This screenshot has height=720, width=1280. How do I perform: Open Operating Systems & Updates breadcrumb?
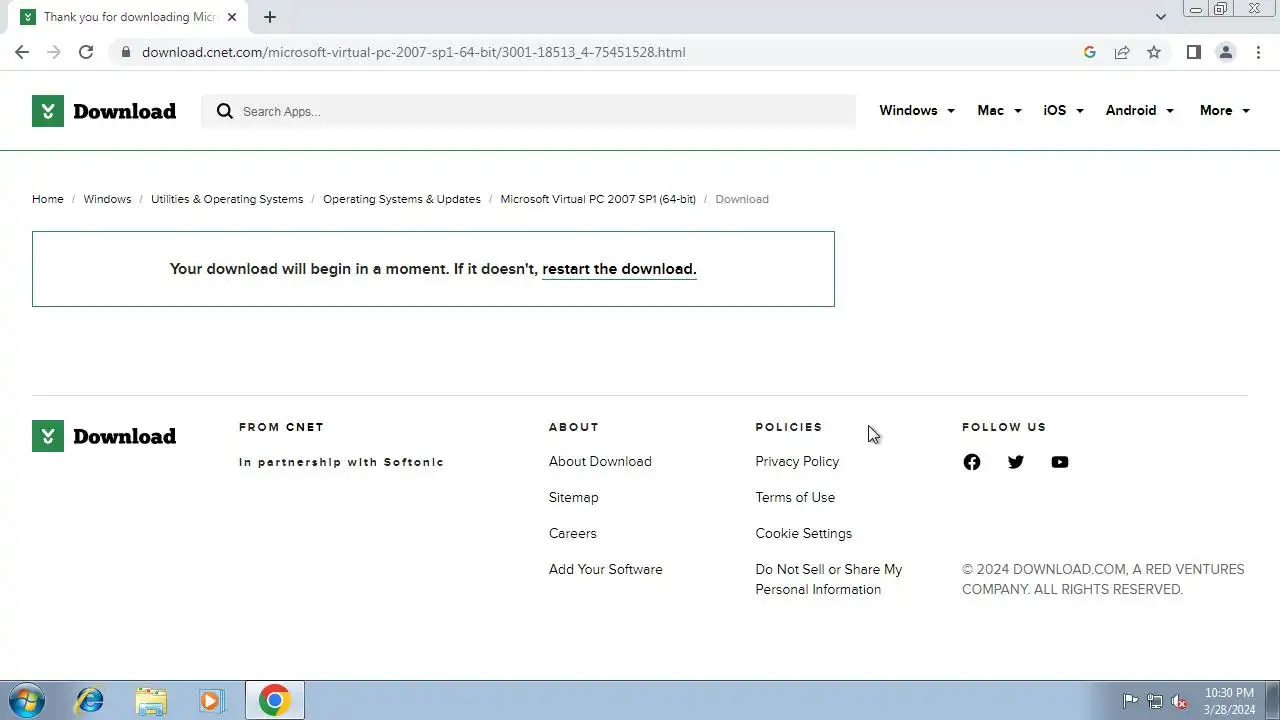[402, 199]
